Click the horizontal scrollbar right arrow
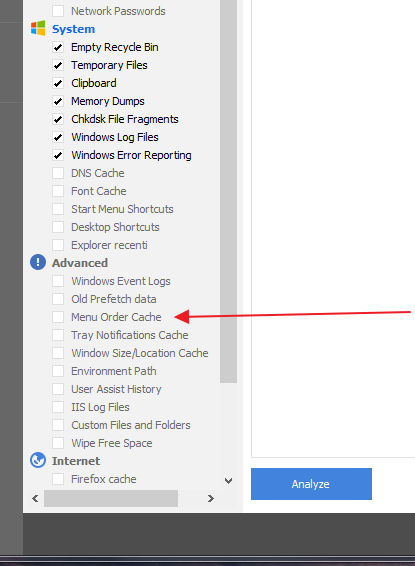This screenshot has width=415, height=566. coord(211,498)
